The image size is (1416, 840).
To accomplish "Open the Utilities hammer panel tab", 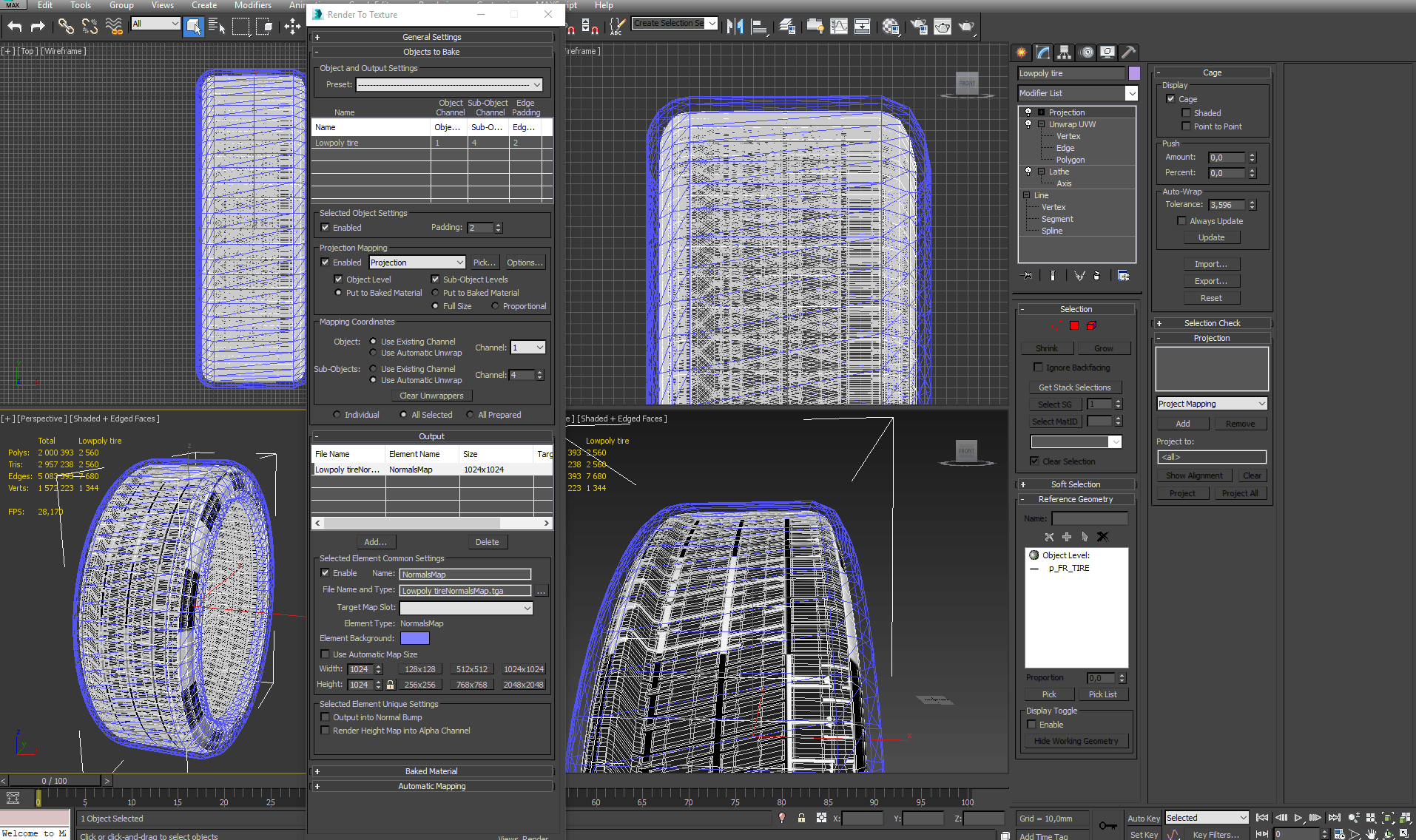I will pyautogui.click(x=1128, y=52).
